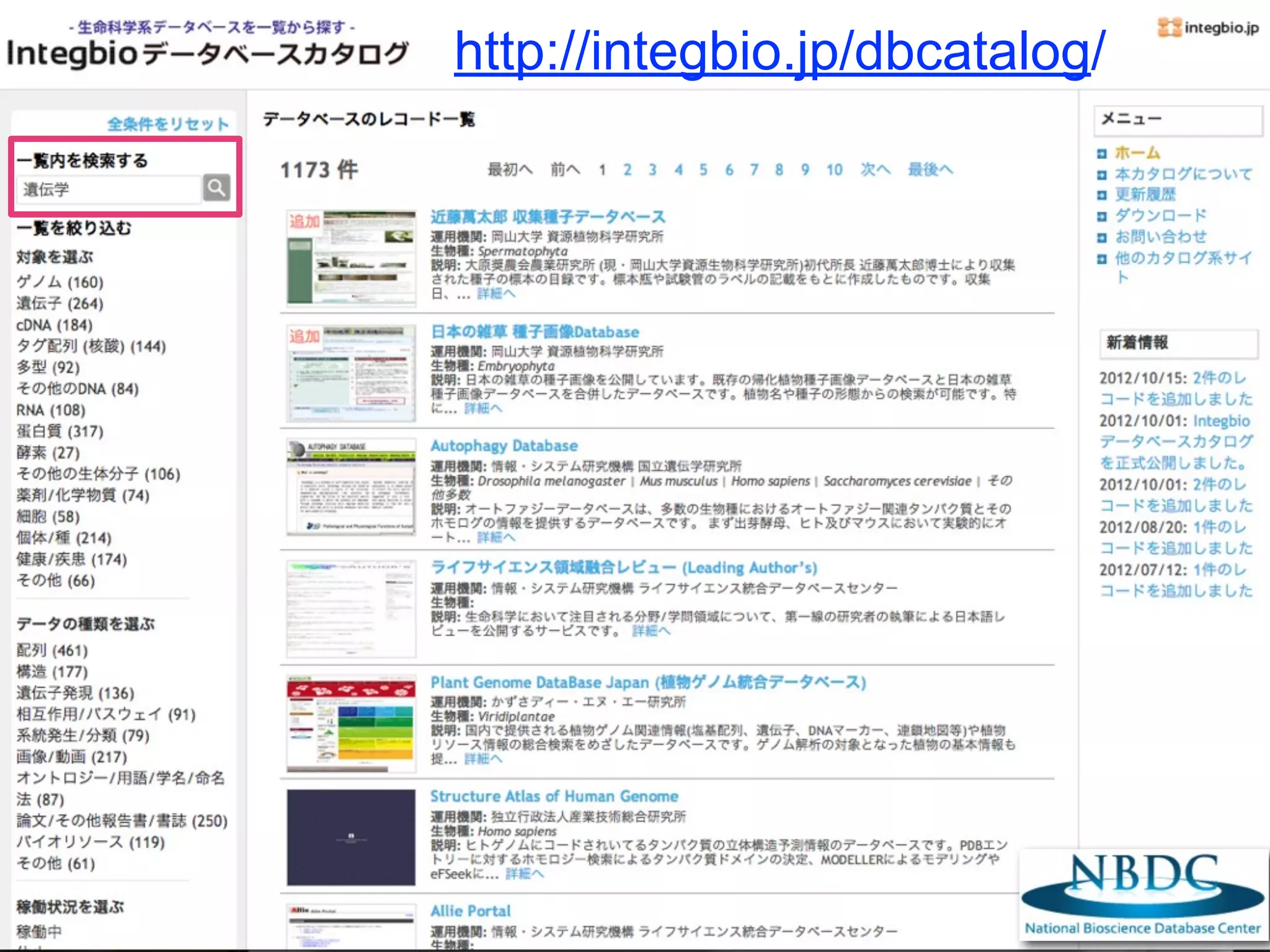
Task: Open Plant Genome DataBase Japan record title
Action: (x=648, y=682)
